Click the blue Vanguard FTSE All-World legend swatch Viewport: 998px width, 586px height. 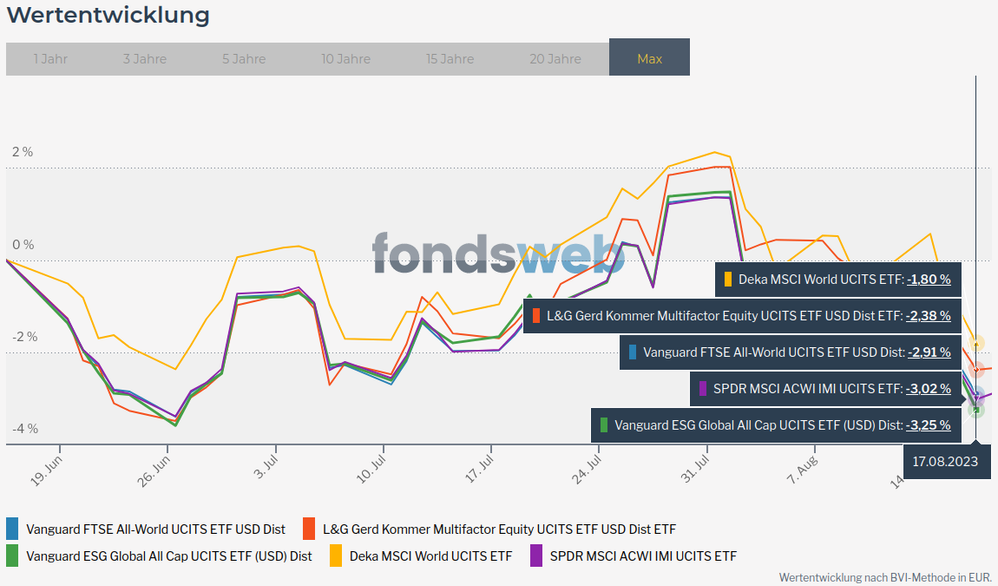pyautogui.click(x=12, y=529)
